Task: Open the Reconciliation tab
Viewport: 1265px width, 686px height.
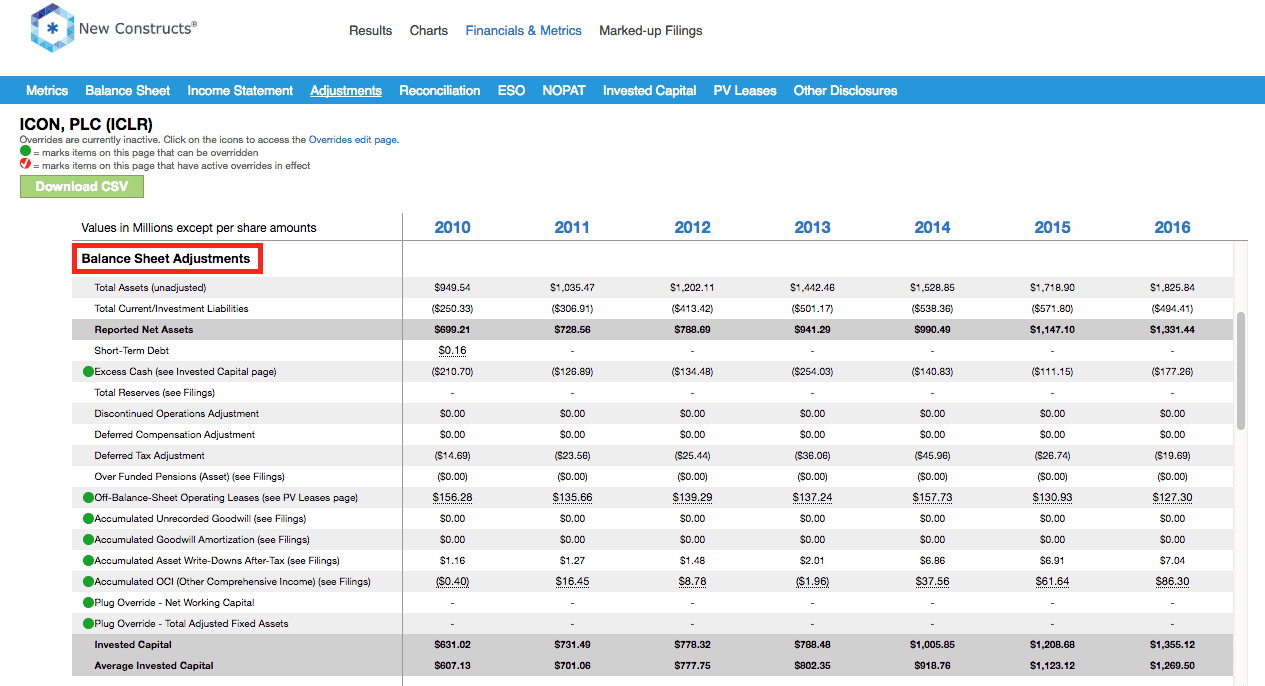Action: click(x=440, y=90)
